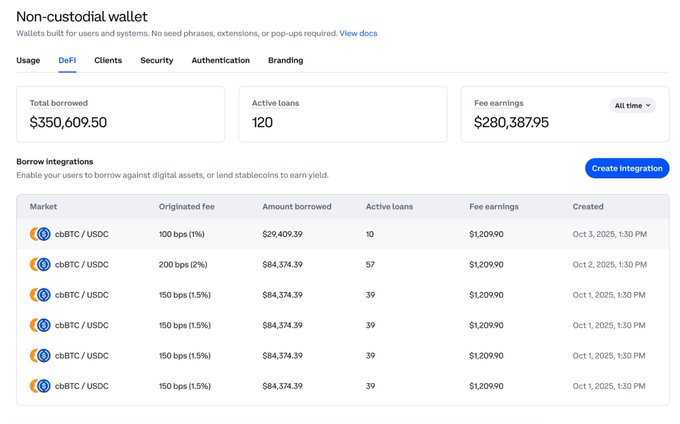Select the DeFi tab
The image size is (680, 424).
67,60
